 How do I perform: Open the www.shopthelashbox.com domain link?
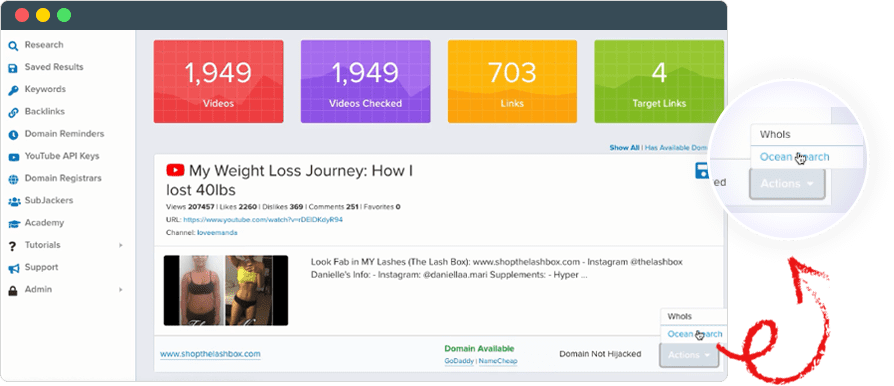pos(210,354)
